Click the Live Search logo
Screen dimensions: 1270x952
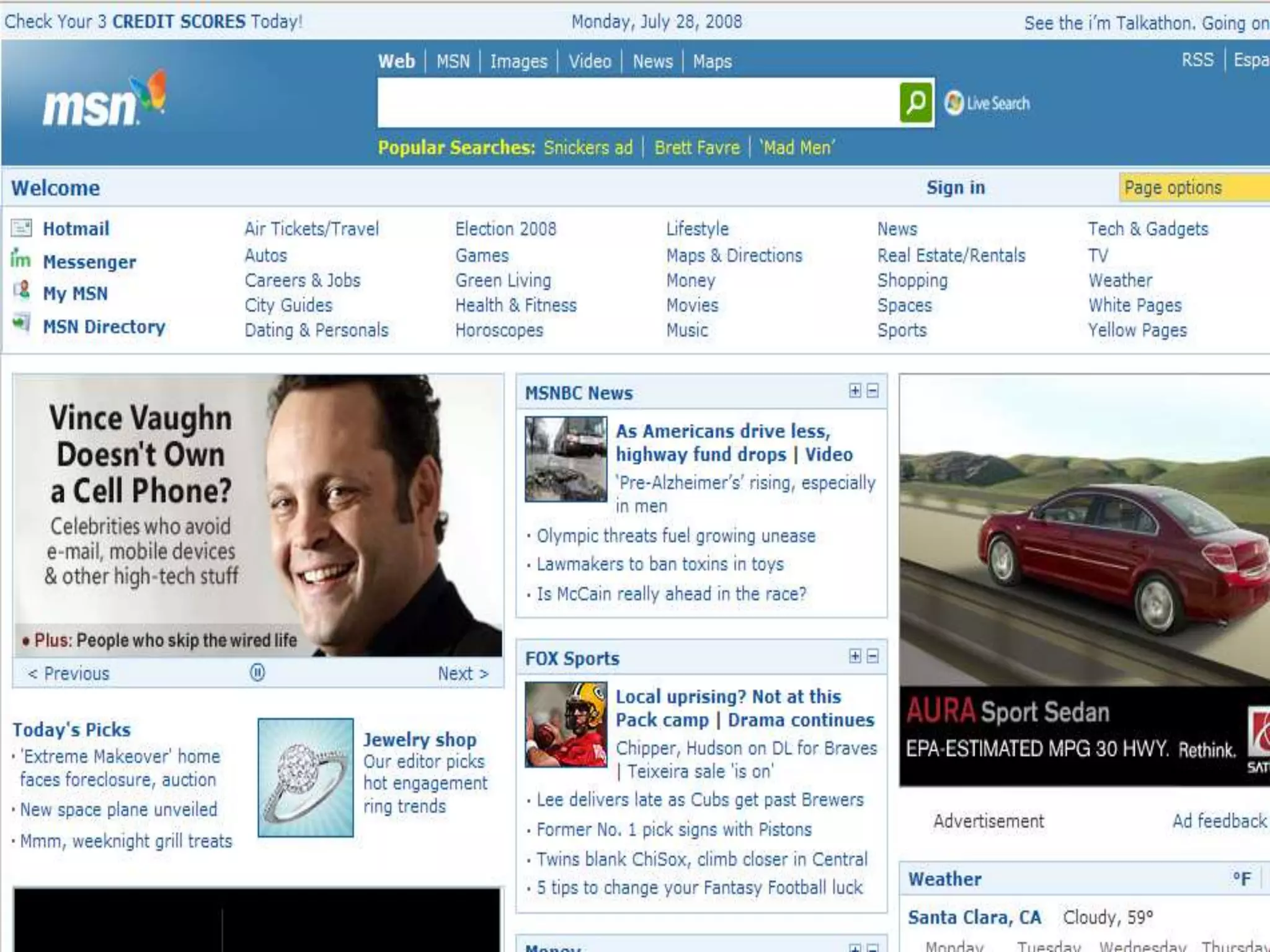pyautogui.click(x=987, y=103)
